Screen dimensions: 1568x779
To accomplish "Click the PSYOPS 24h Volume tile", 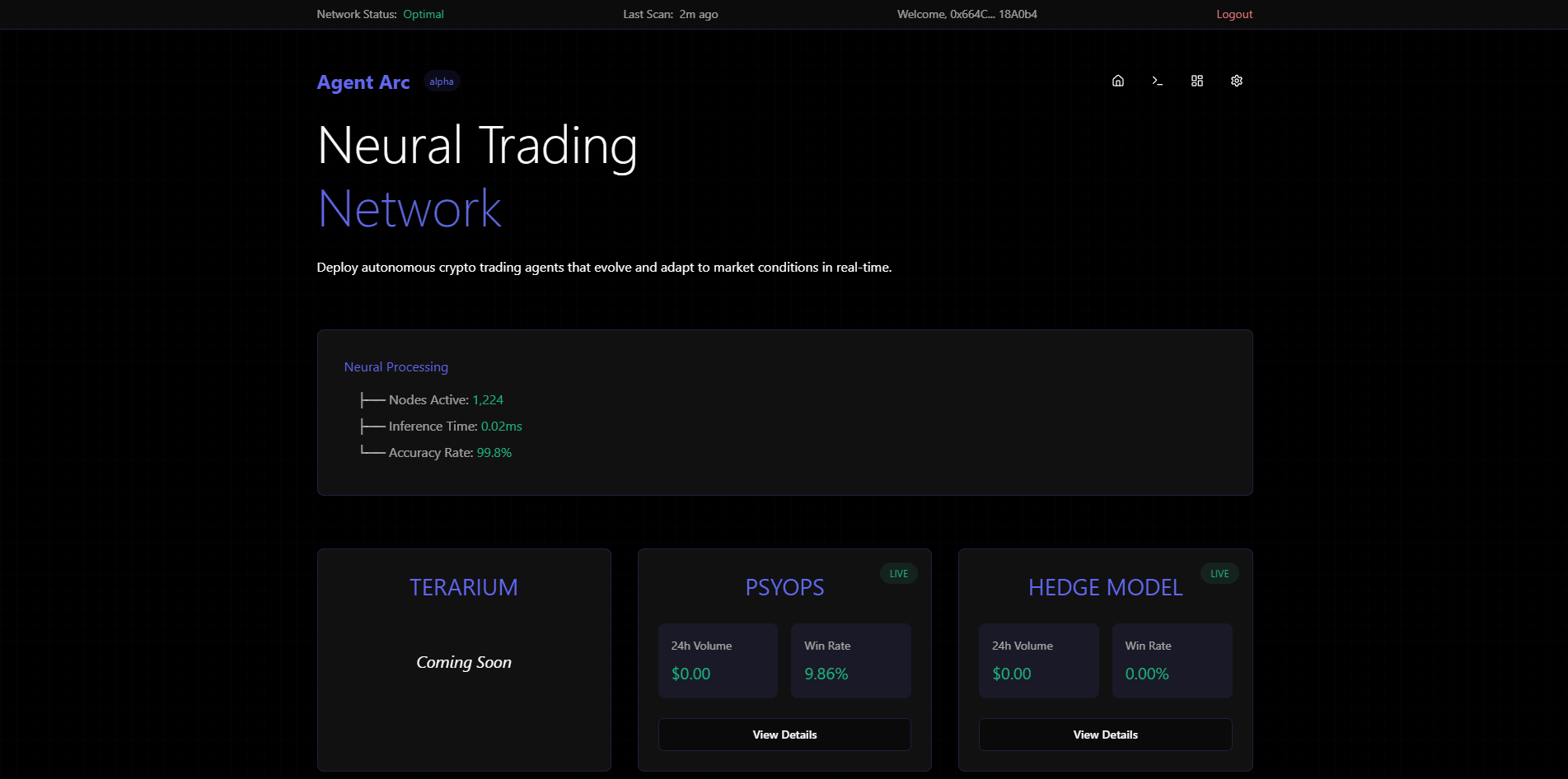I will coord(717,660).
